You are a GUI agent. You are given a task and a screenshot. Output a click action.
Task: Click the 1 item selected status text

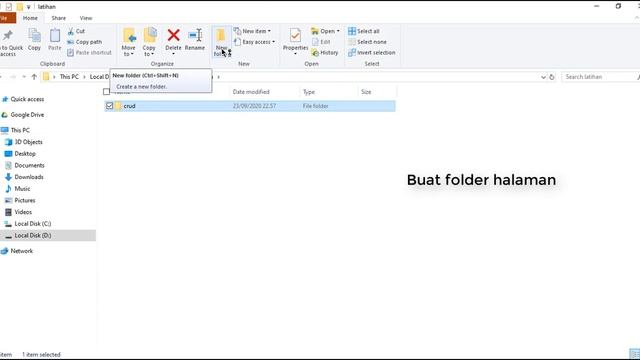41,355
